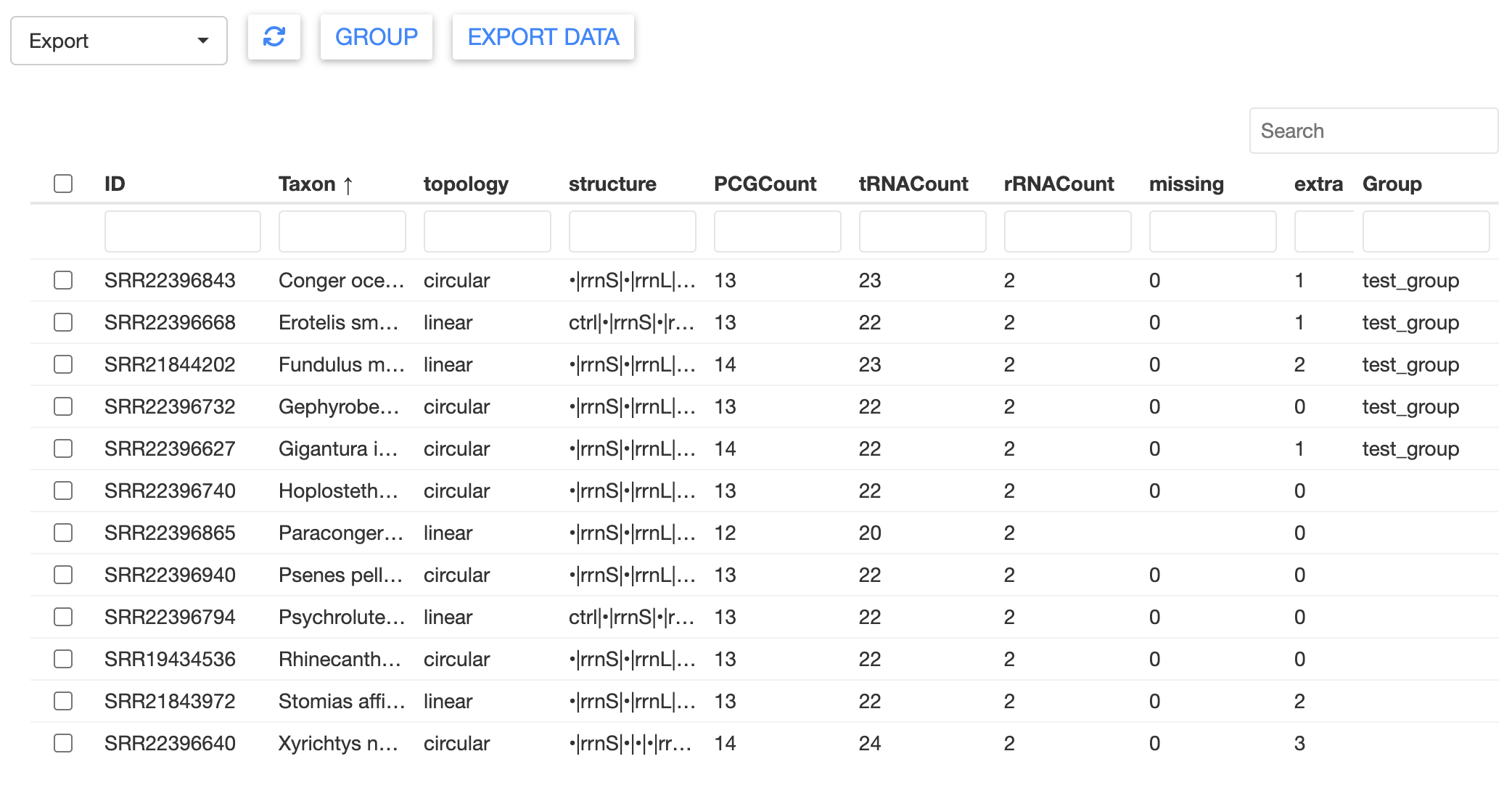The width and height of the screenshot is (1512, 804).
Task: Sort by the topology column header
Action: [466, 184]
